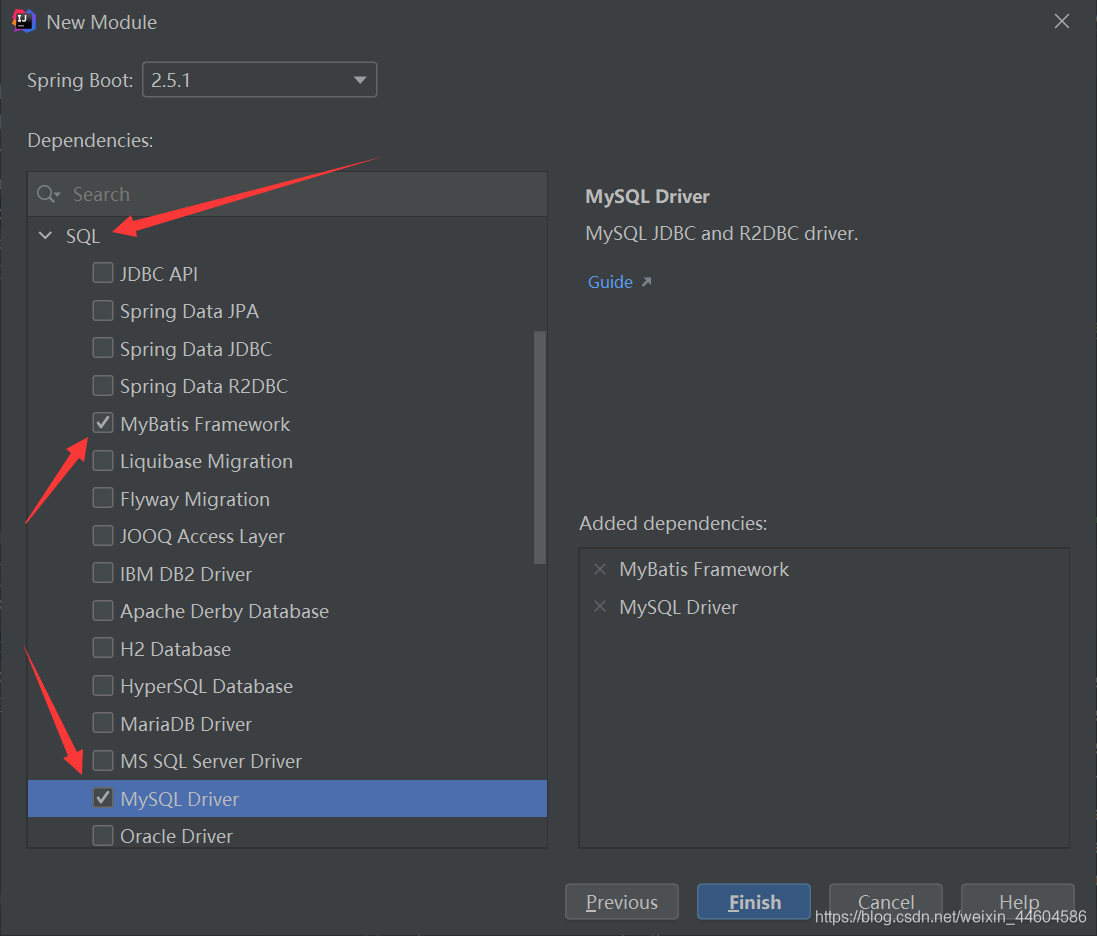Viewport: 1097px width, 936px height.
Task: Click the dependencies Search field
Action: (x=287, y=194)
